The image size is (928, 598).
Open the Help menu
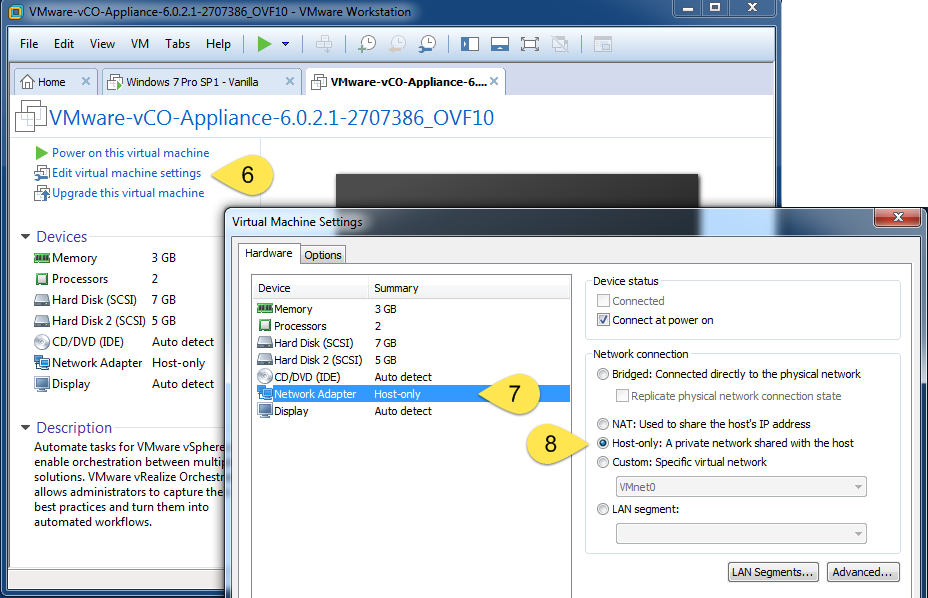tap(218, 44)
